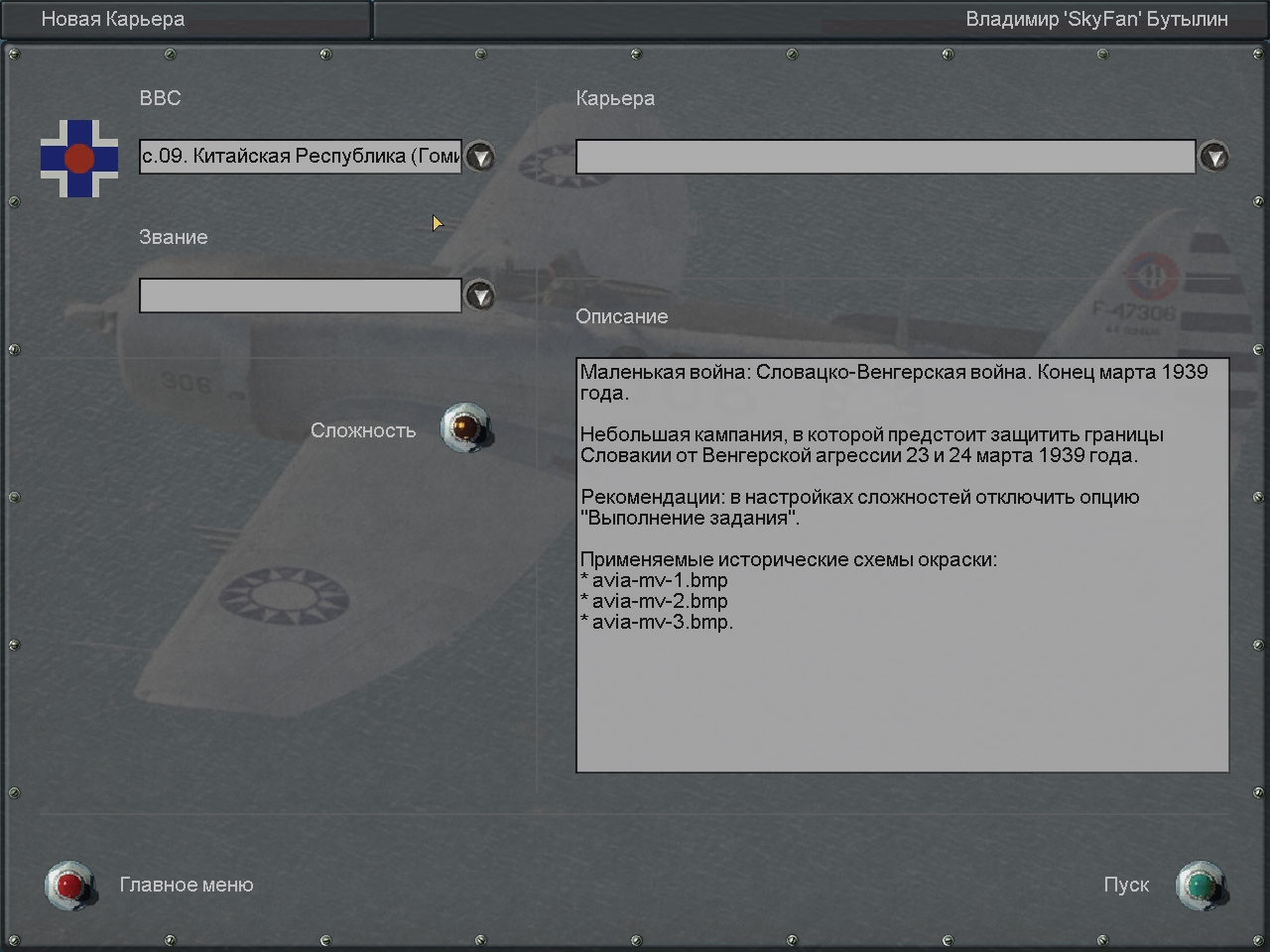This screenshot has height=952, width=1270.
Task: Click the empty Звание field
Action: click(301, 296)
